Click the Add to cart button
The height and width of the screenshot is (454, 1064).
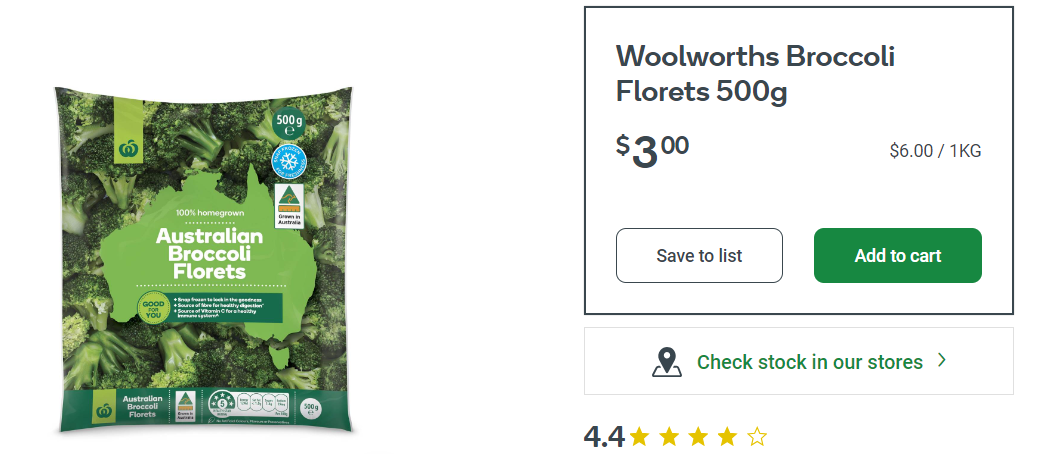[x=897, y=256]
